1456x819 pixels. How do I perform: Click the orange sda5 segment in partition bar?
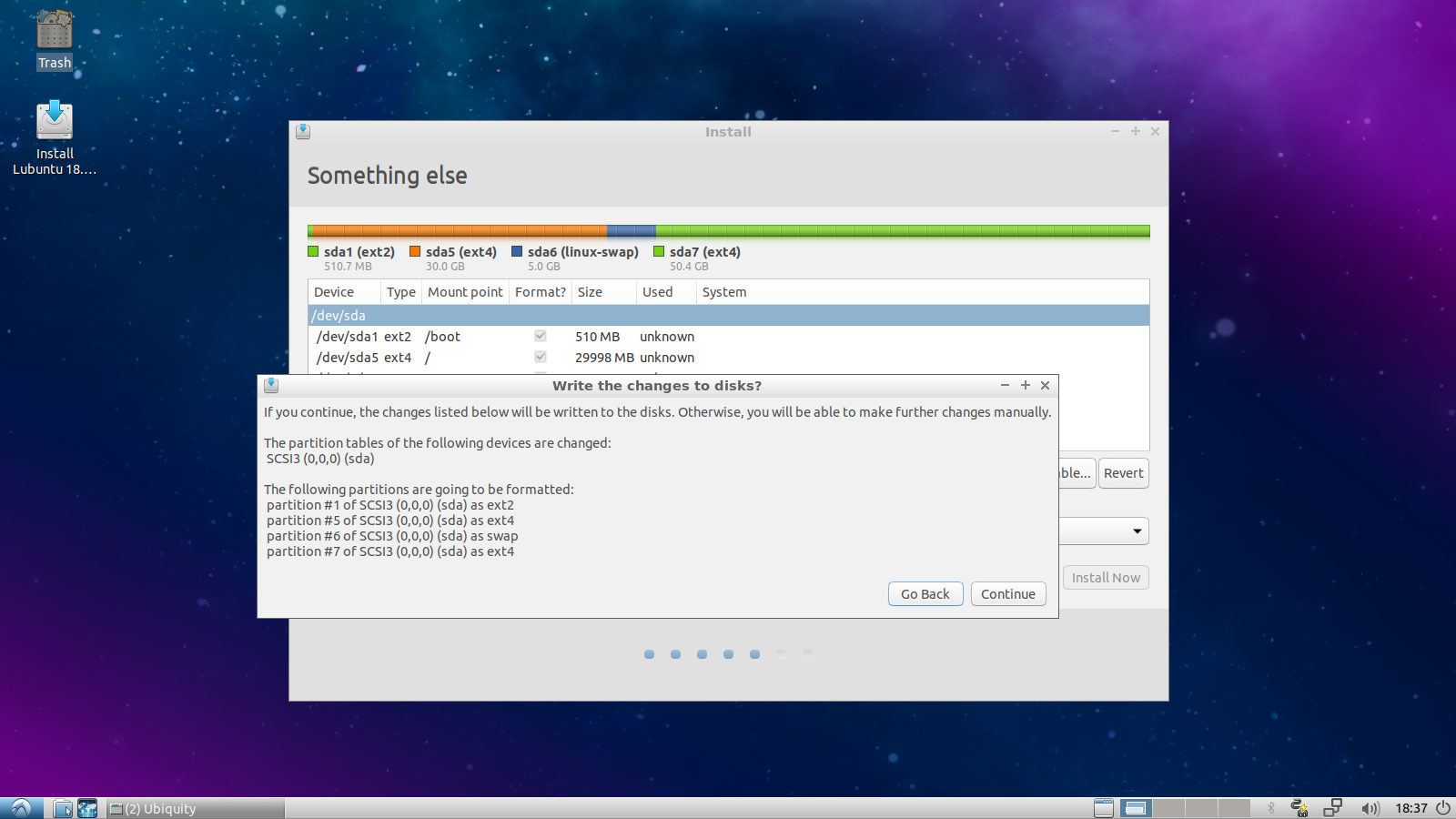click(457, 231)
